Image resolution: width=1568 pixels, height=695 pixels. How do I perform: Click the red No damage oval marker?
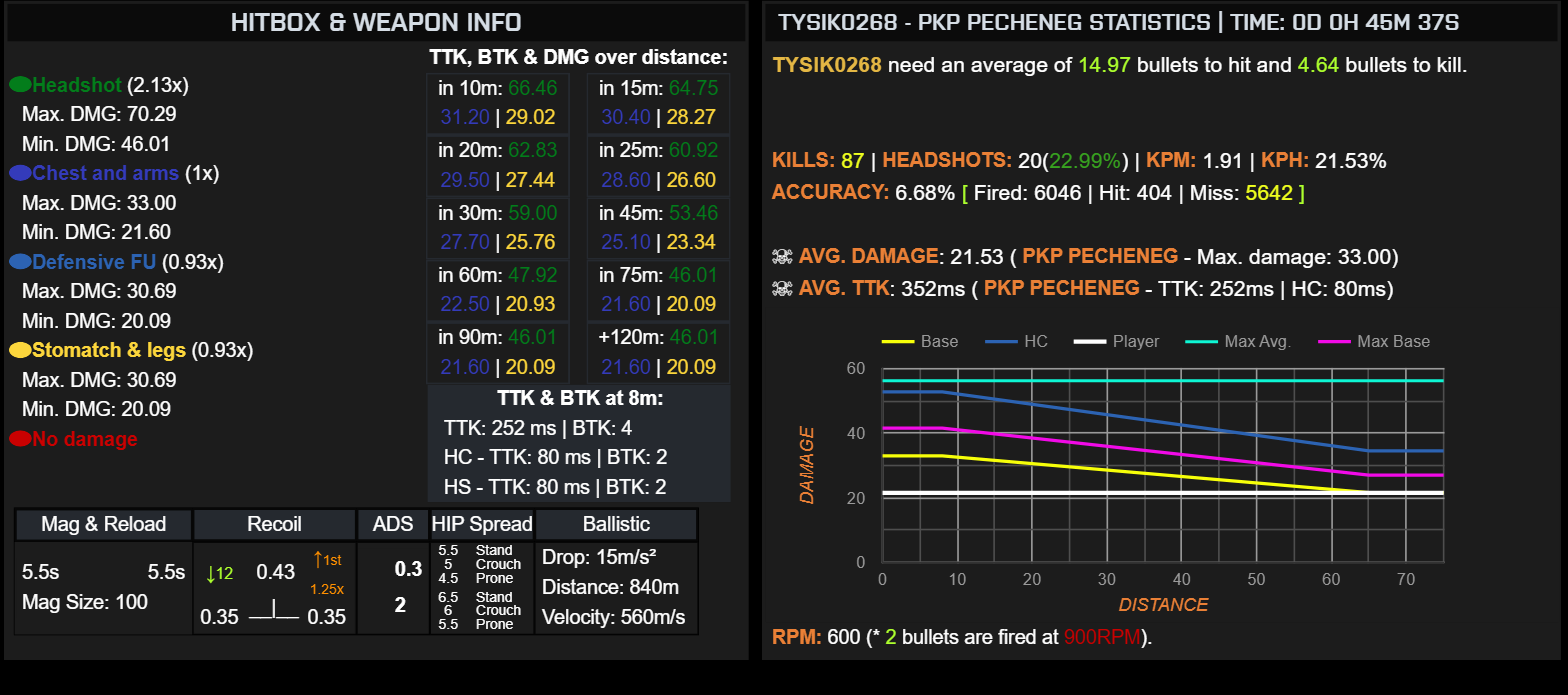(x=19, y=438)
